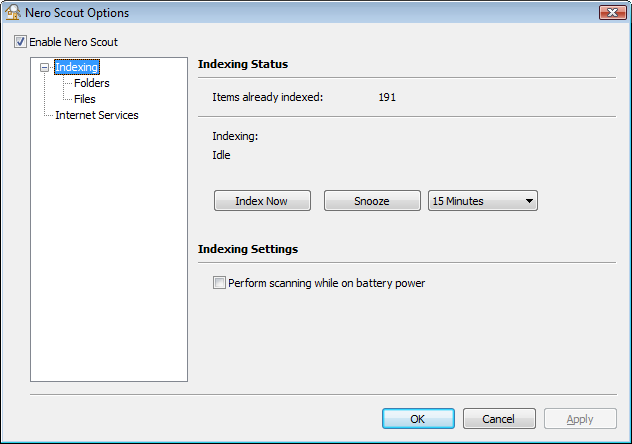632x444 pixels.
Task: Click the Nero Scout title bar icon
Action: point(14,13)
